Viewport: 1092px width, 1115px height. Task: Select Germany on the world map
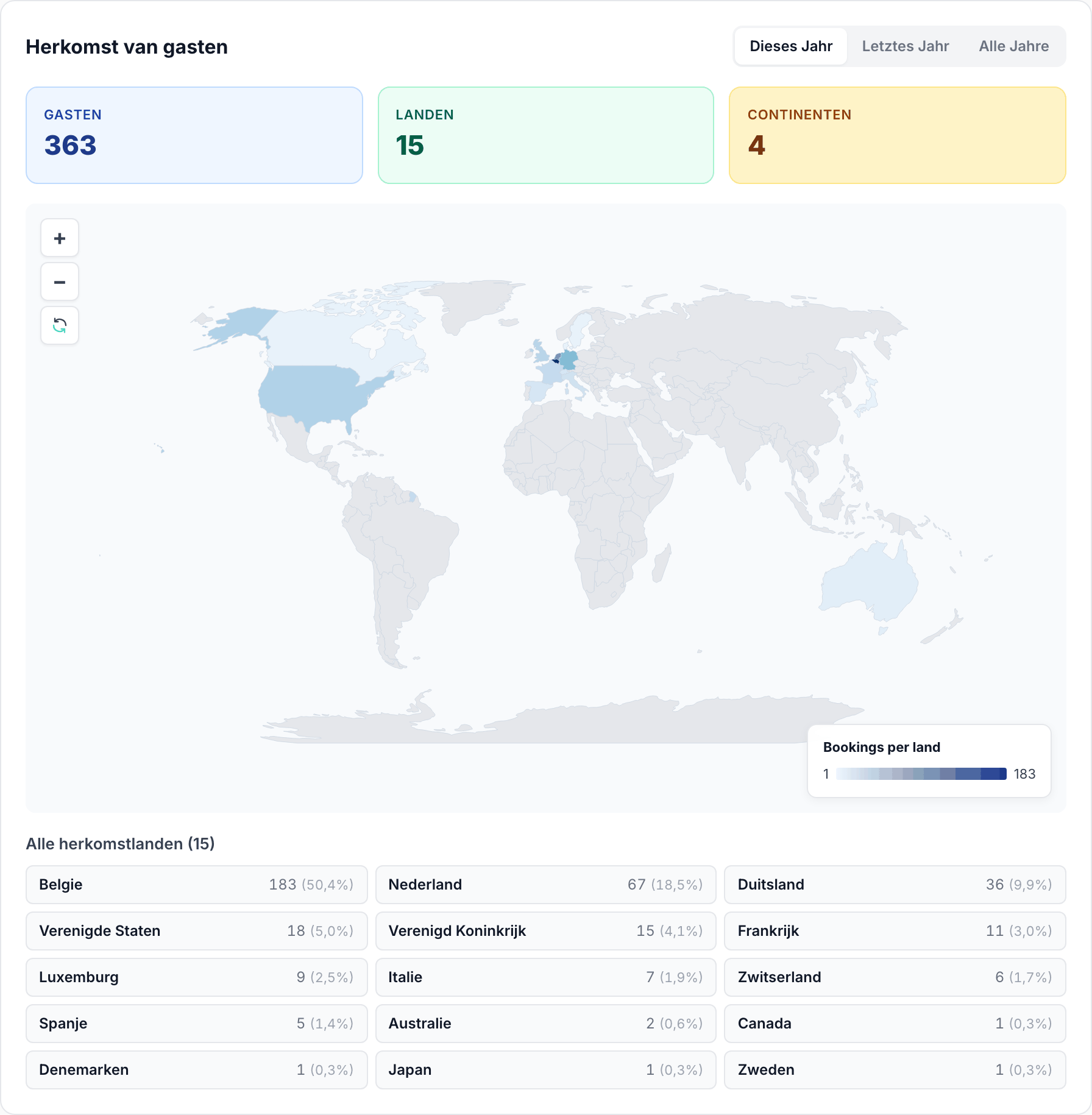point(569,359)
